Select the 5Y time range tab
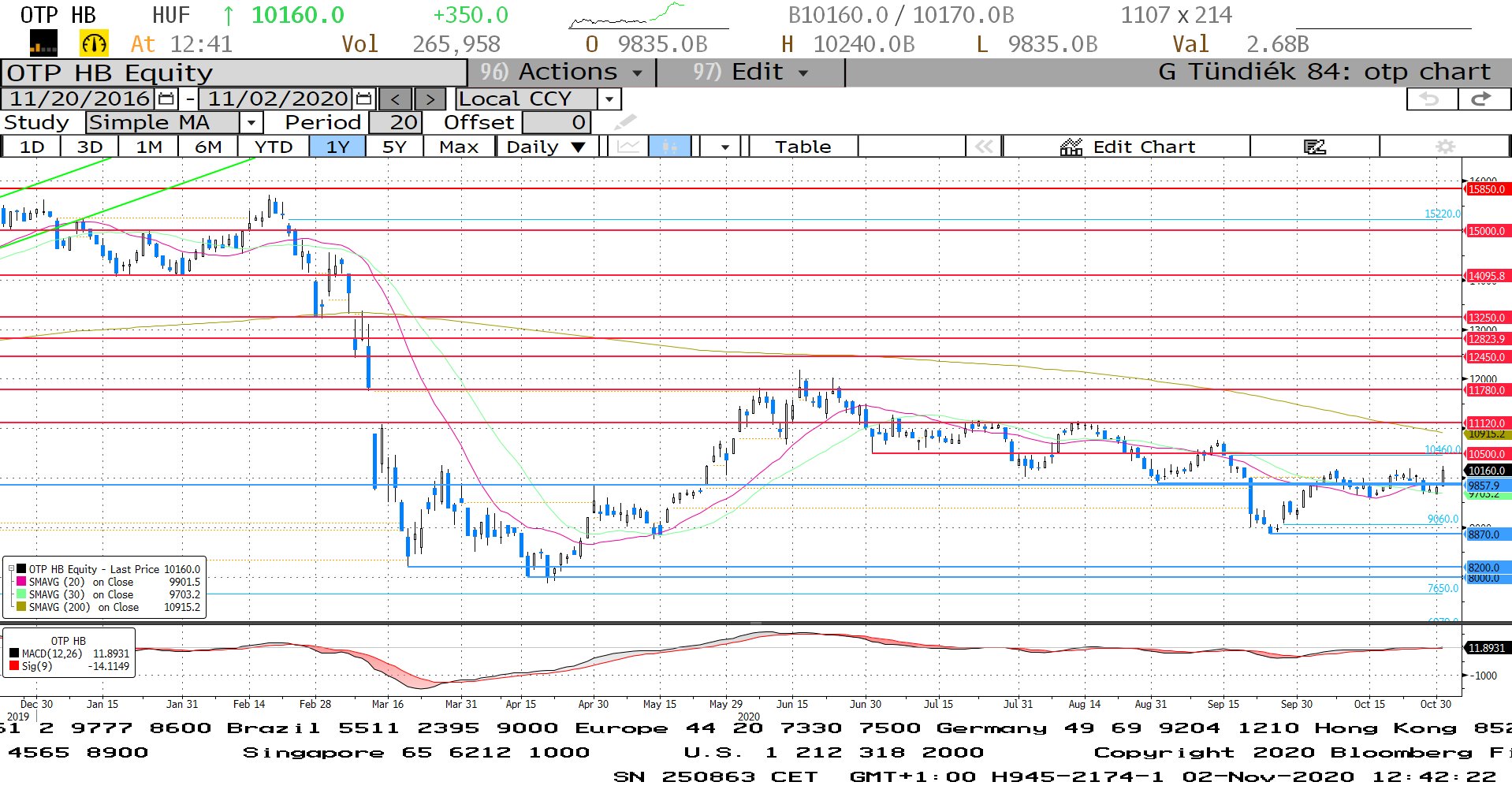 tap(394, 147)
